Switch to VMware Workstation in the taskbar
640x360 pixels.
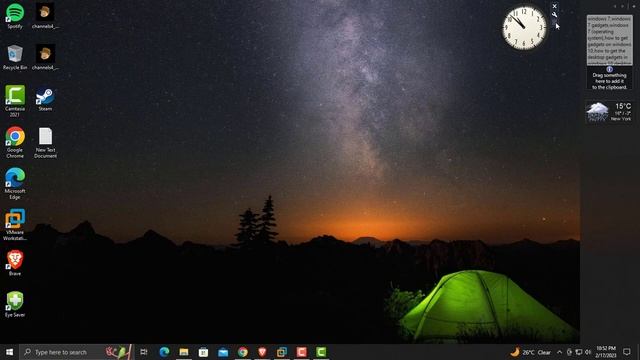[282, 352]
